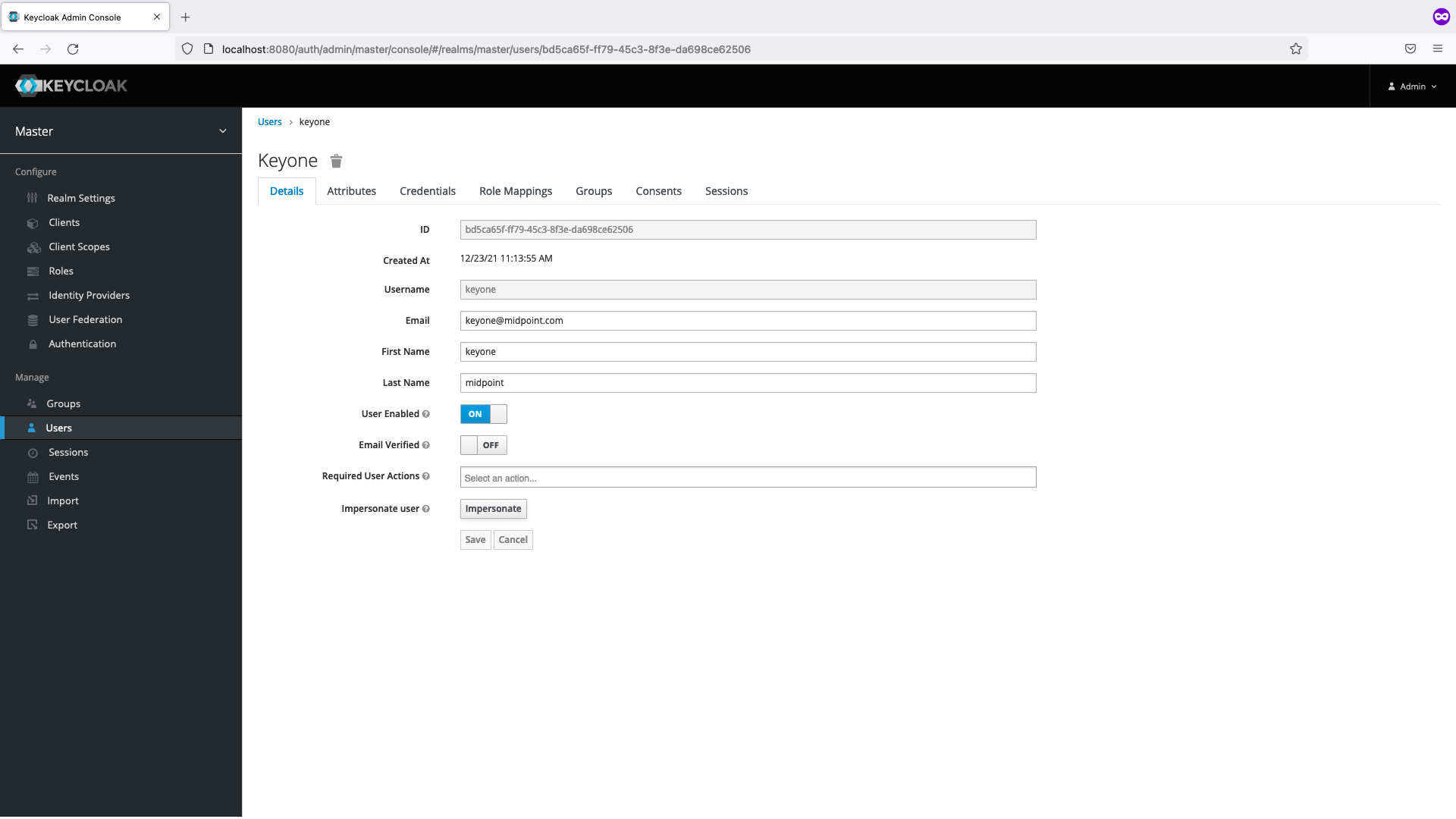The image size is (1456, 819).
Task: Expand the Admin user menu
Action: (x=1412, y=86)
